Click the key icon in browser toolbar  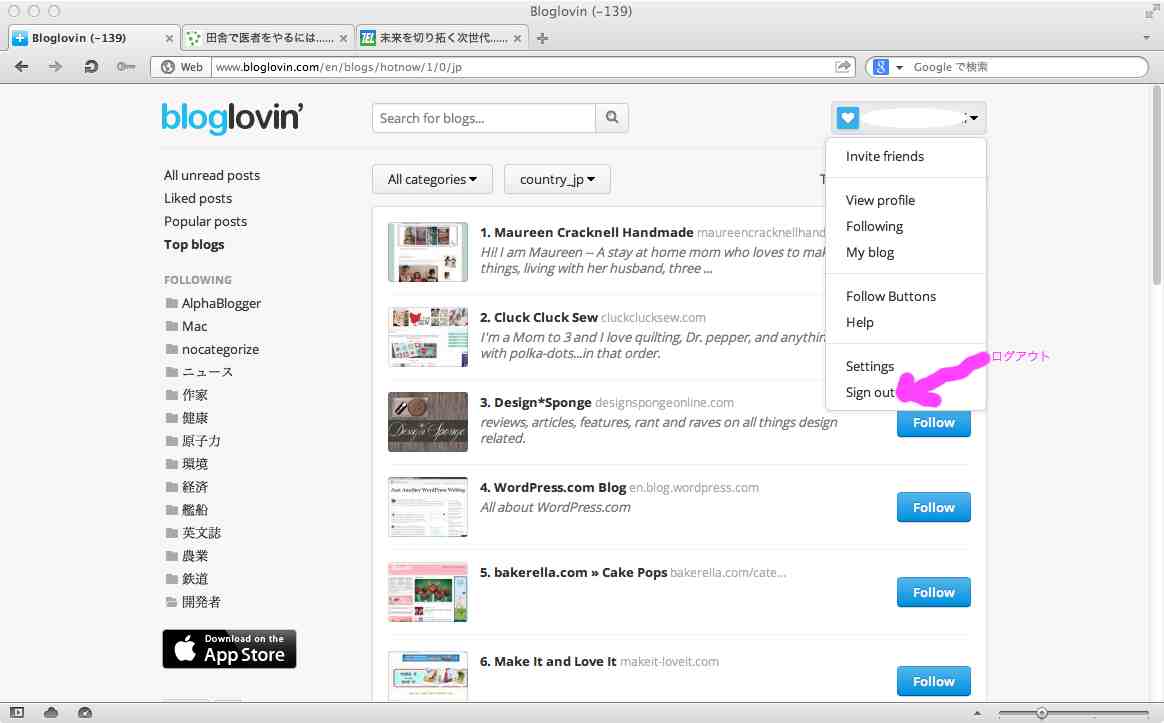coord(125,67)
